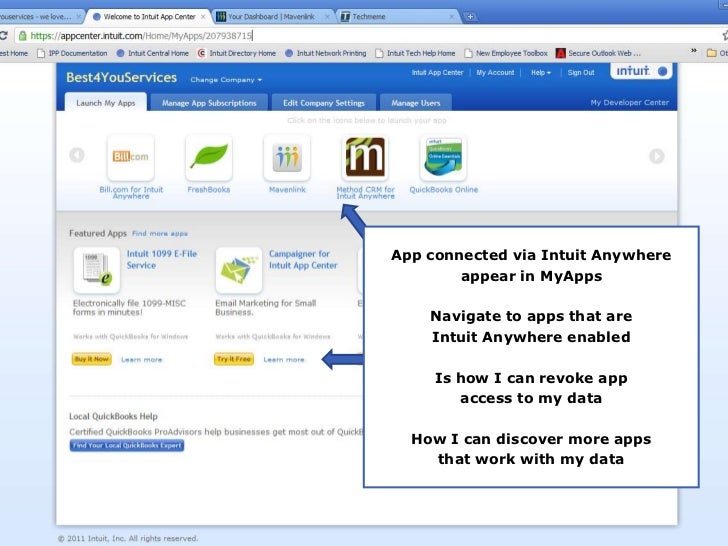Open the Campaigner envelope icon
The width and height of the screenshot is (728, 546).
pyautogui.click(x=239, y=270)
